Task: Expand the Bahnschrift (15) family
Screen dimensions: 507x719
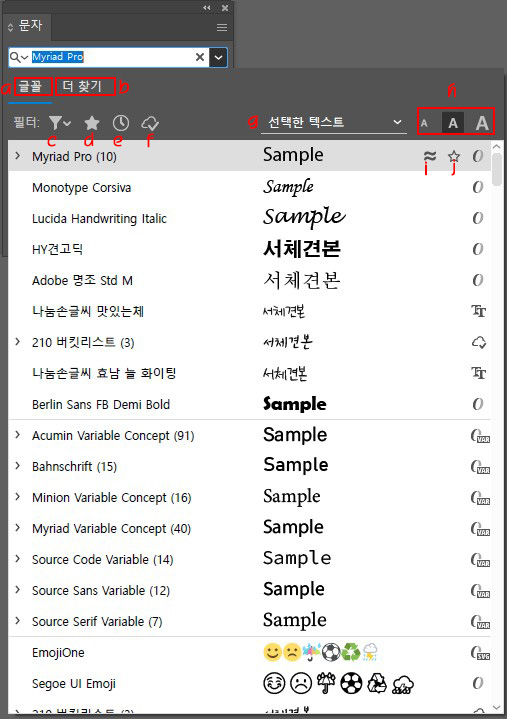Action: click(x=17, y=466)
